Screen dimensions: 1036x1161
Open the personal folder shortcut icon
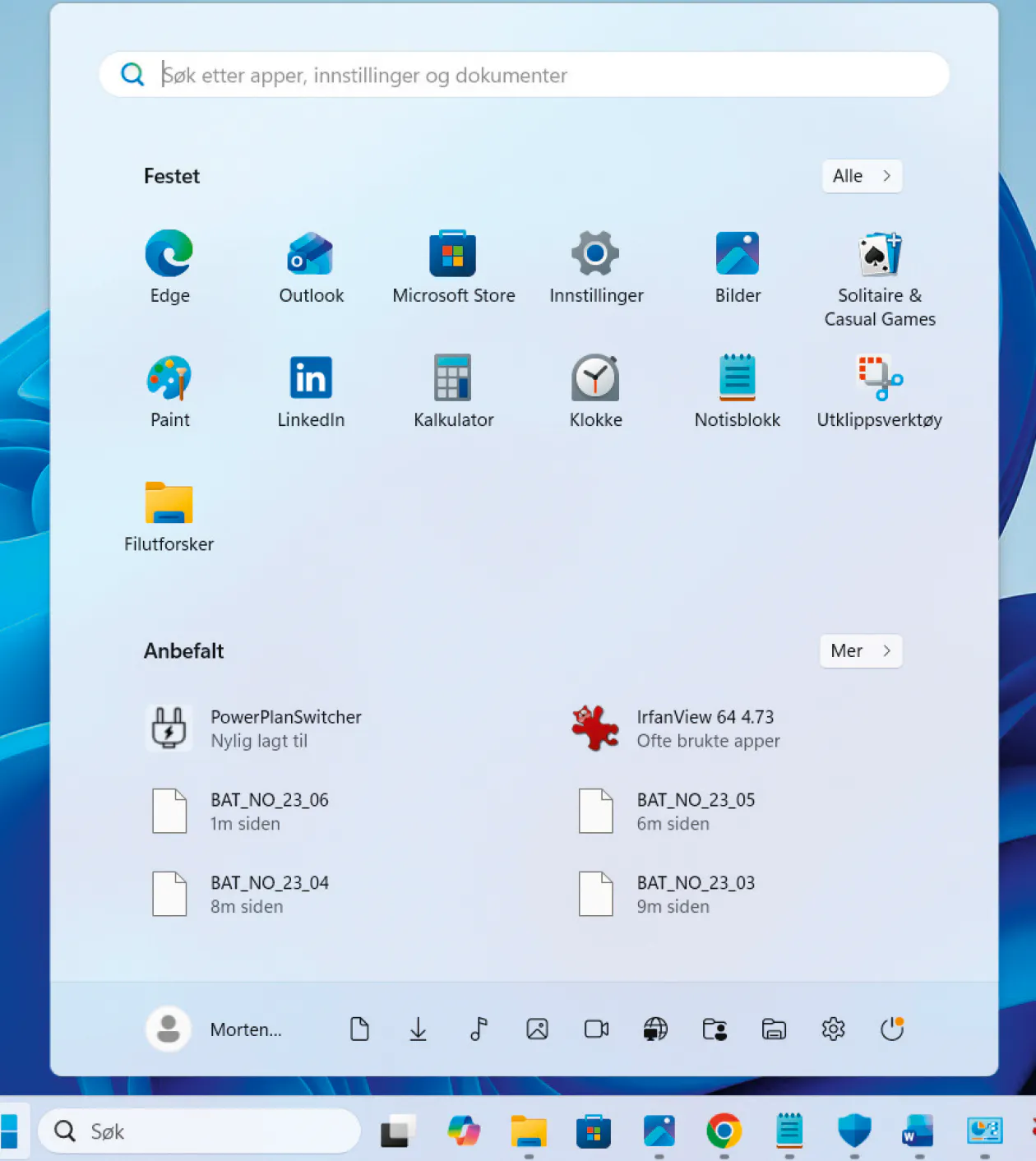pos(715,1029)
